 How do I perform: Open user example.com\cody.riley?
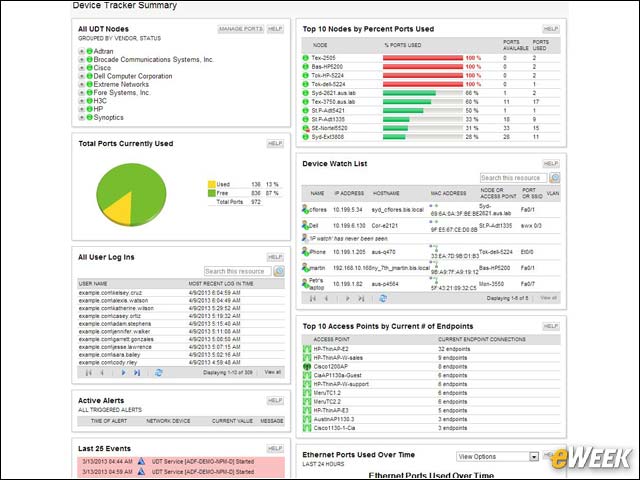point(108,362)
